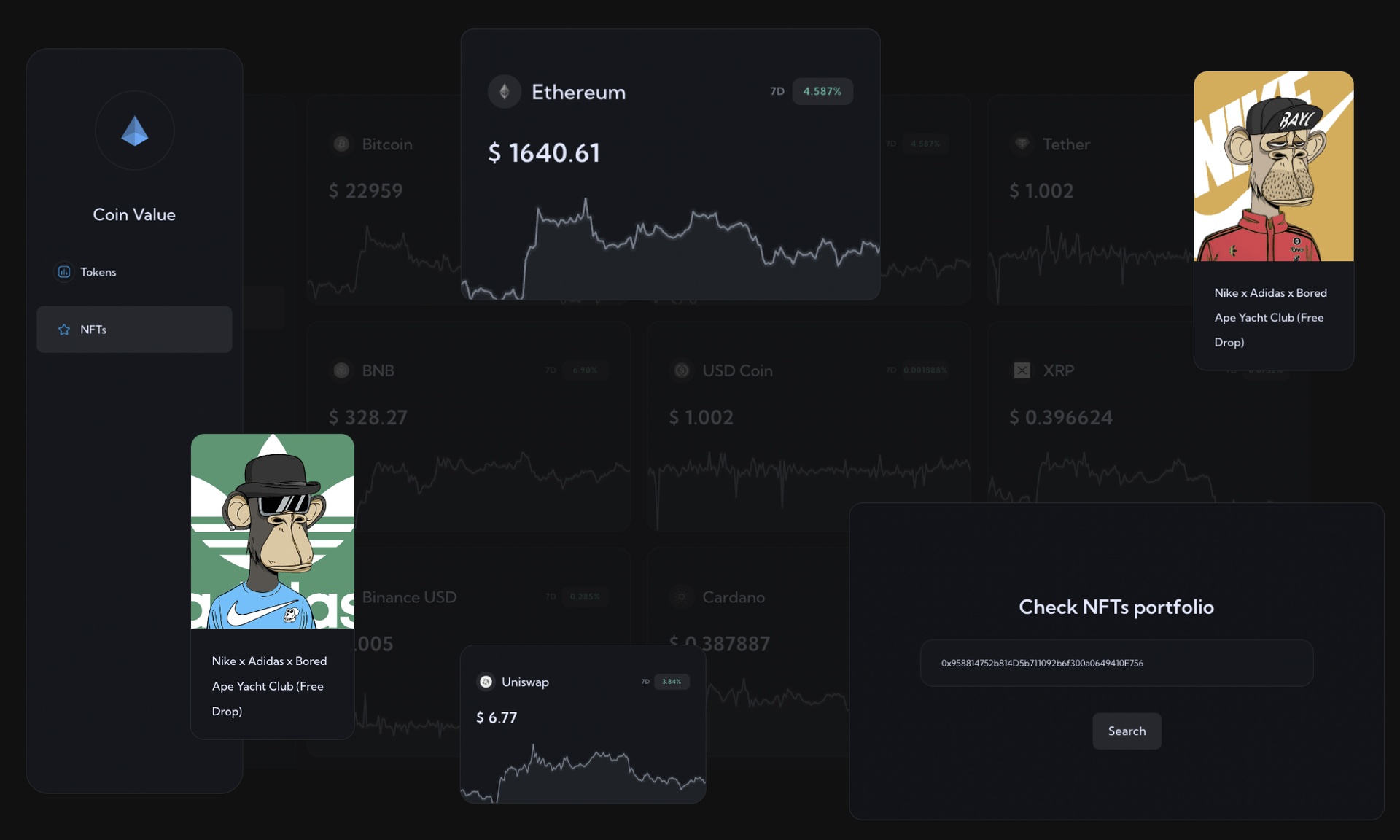Click the XRP coin icon

click(x=1022, y=370)
